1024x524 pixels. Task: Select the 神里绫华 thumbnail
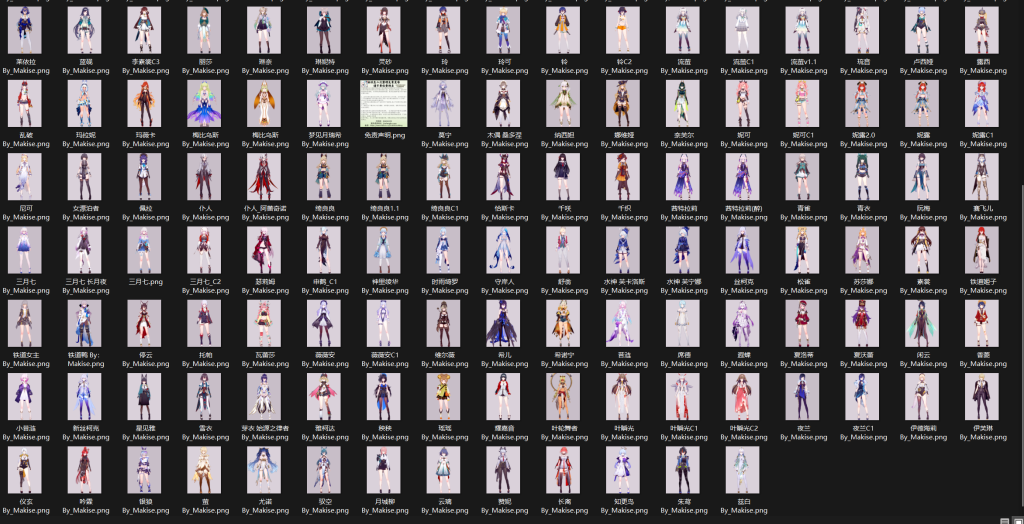[383, 250]
